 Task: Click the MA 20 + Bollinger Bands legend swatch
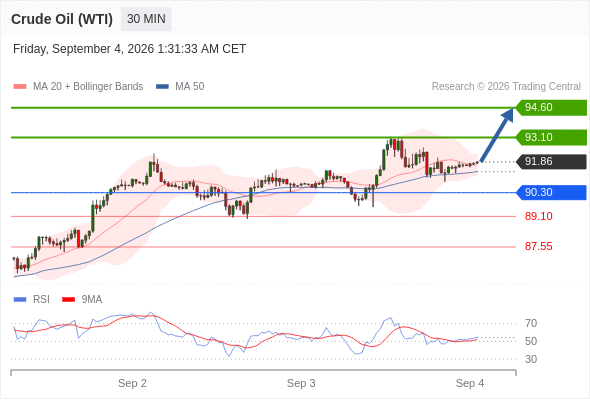(x=20, y=87)
